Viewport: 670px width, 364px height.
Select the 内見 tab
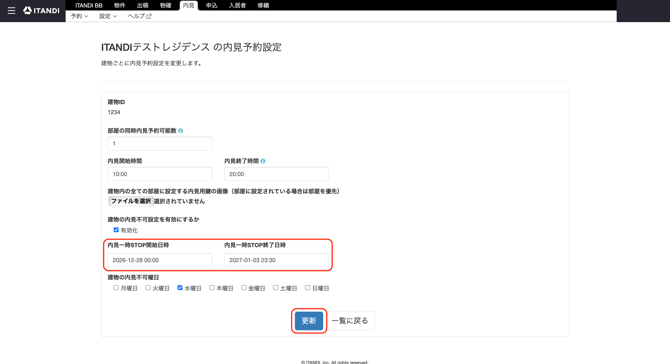click(x=188, y=6)
